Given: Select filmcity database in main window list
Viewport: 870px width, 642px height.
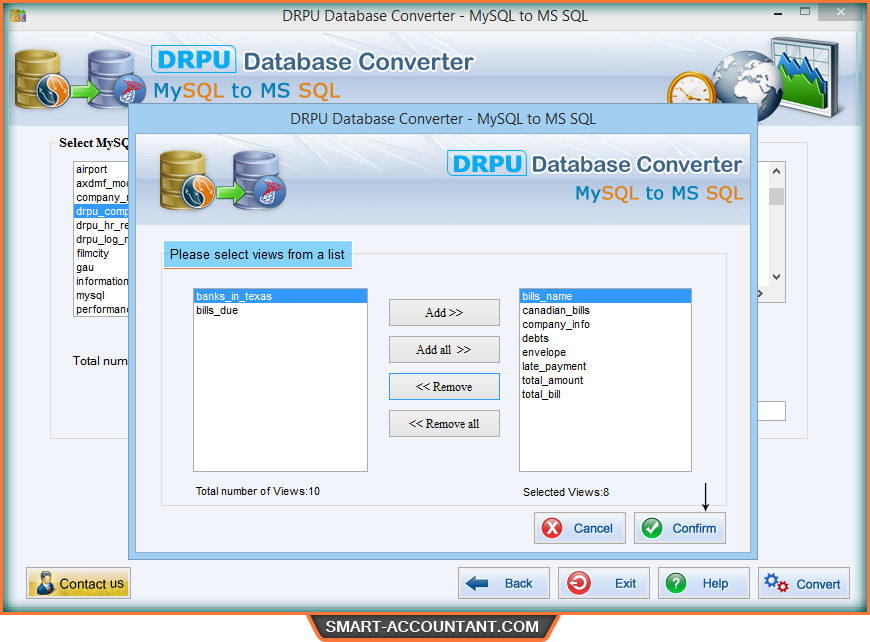Looking at the screenshot, I should coord(101,253).
